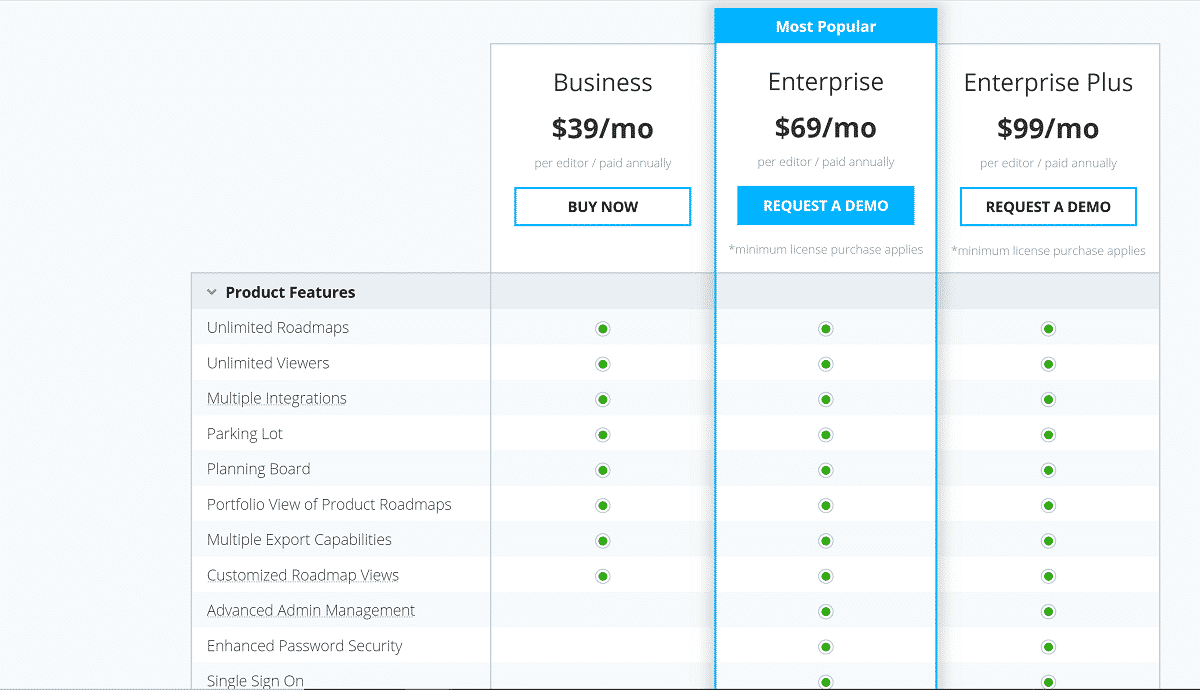The width and height of the screenshot is (1200, 690).
Task: Select the Enterprise Plus plan heading
Action: 1048,82
